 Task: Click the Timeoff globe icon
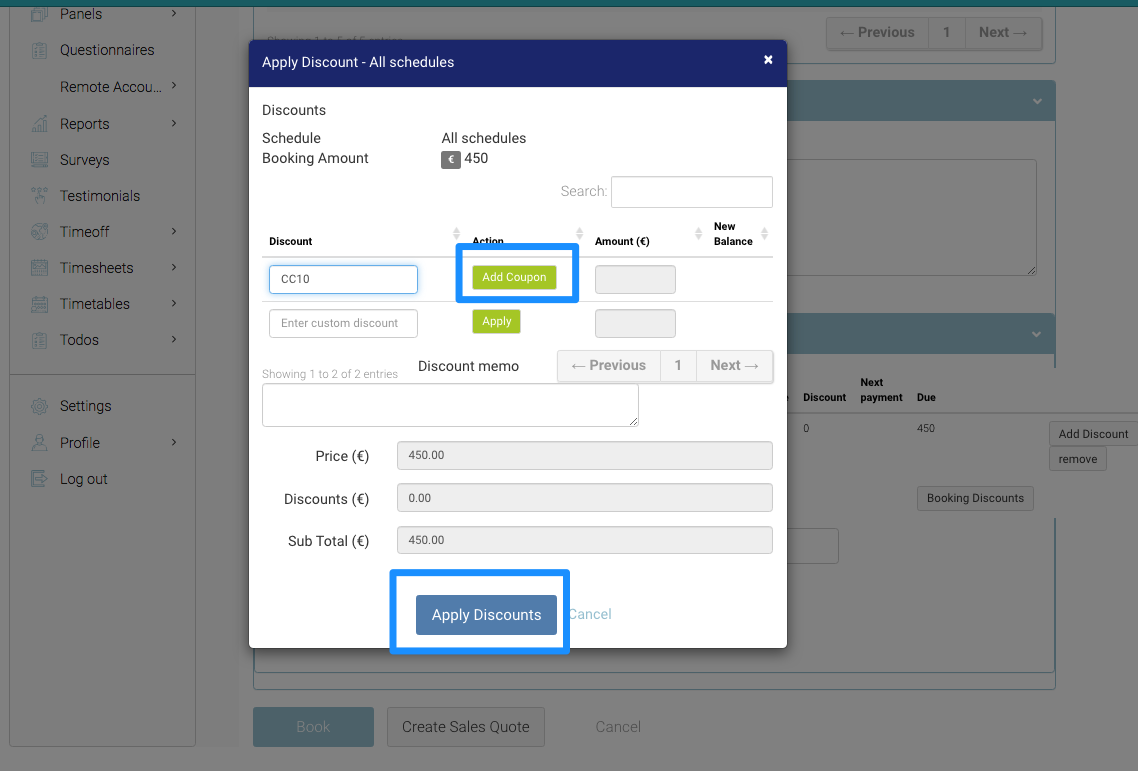[39, 232]
